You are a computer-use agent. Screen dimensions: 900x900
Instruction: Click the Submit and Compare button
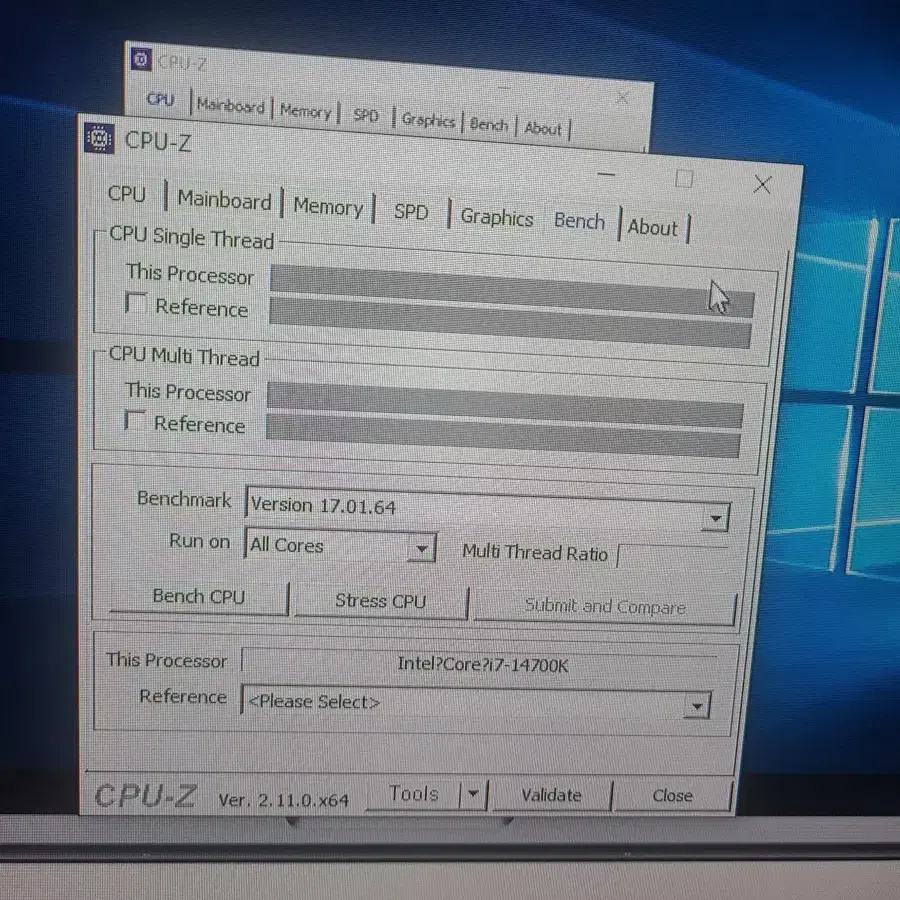tap(605, 607)
